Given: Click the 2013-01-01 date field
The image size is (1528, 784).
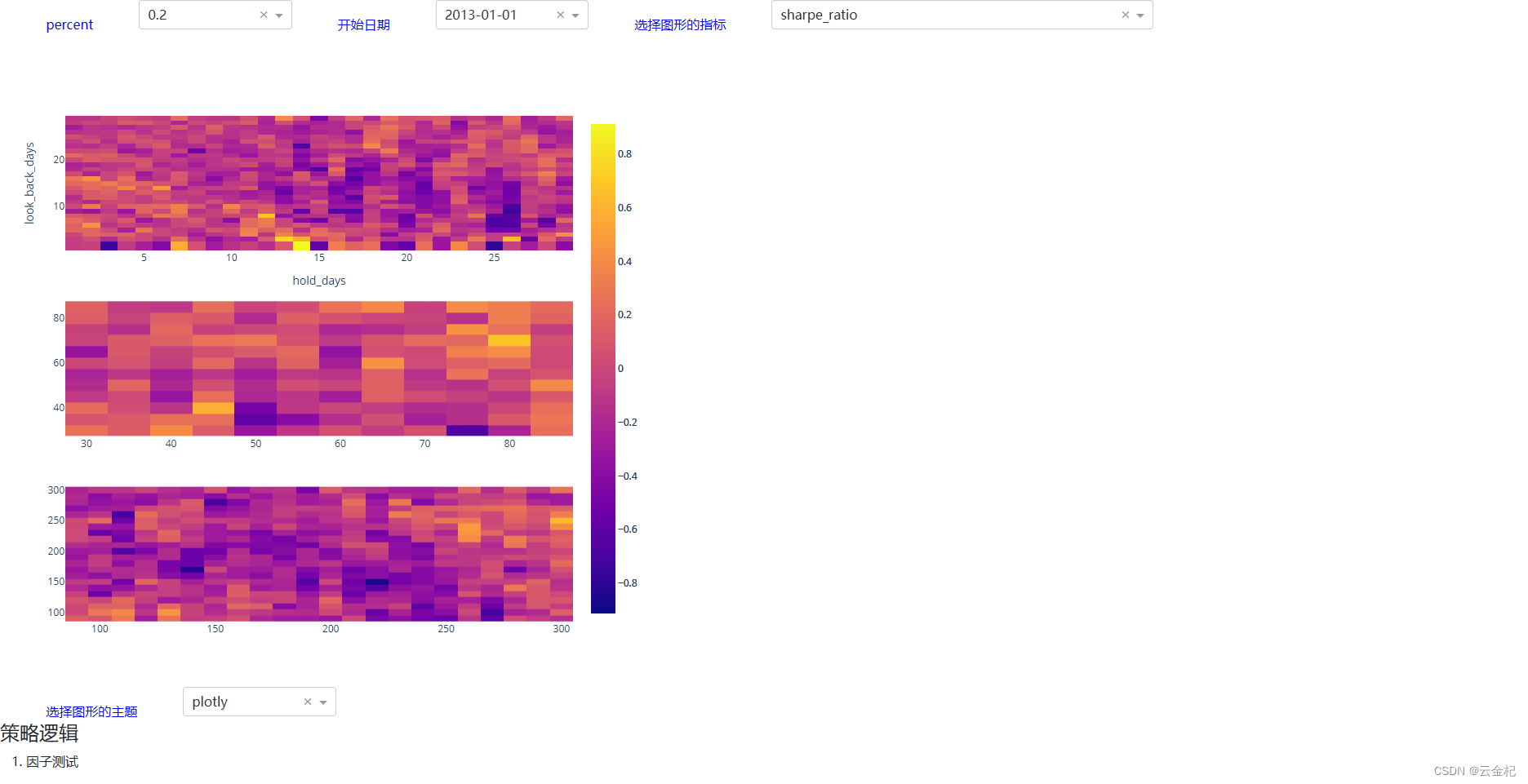Looking at the screenshot, I should coord(512,15).
